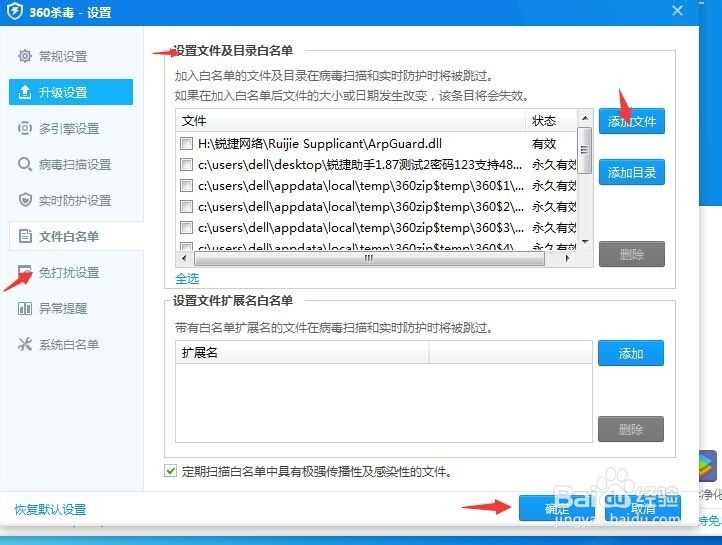
Task: Click the horizontal scrollbar thumb in file list
Action: 370,258
